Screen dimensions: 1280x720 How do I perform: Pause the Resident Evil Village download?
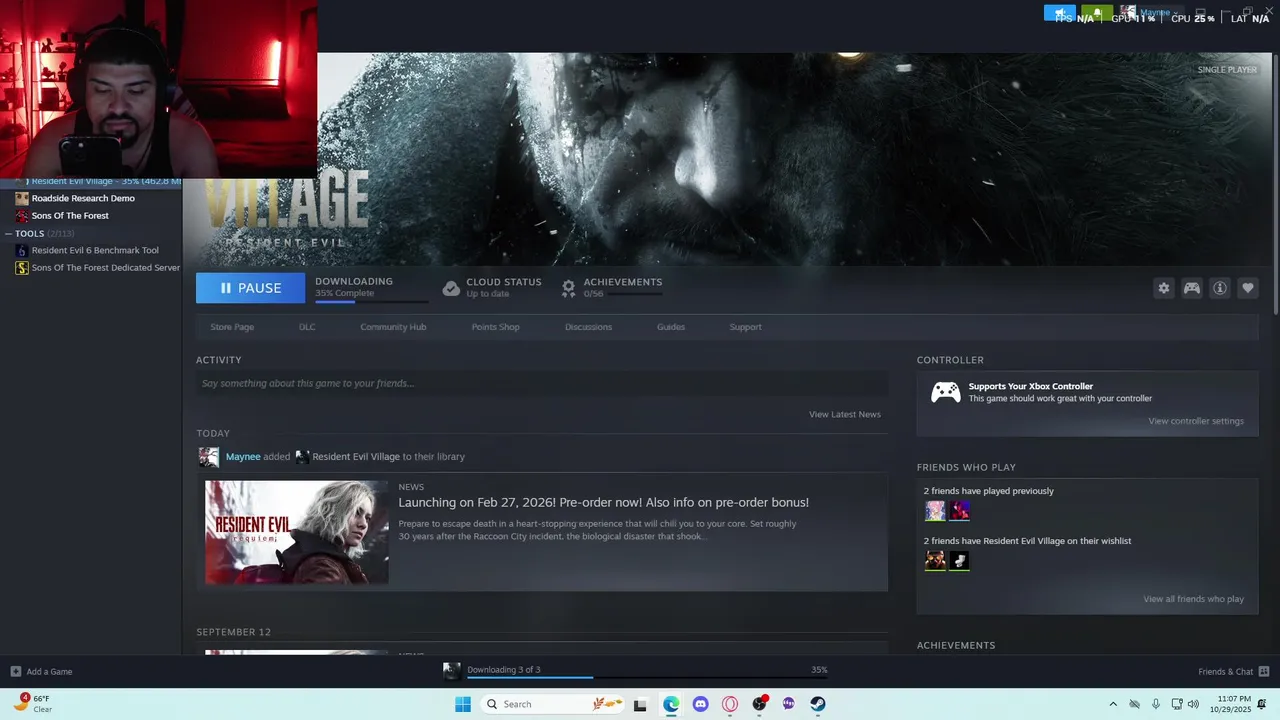[250, 288]
